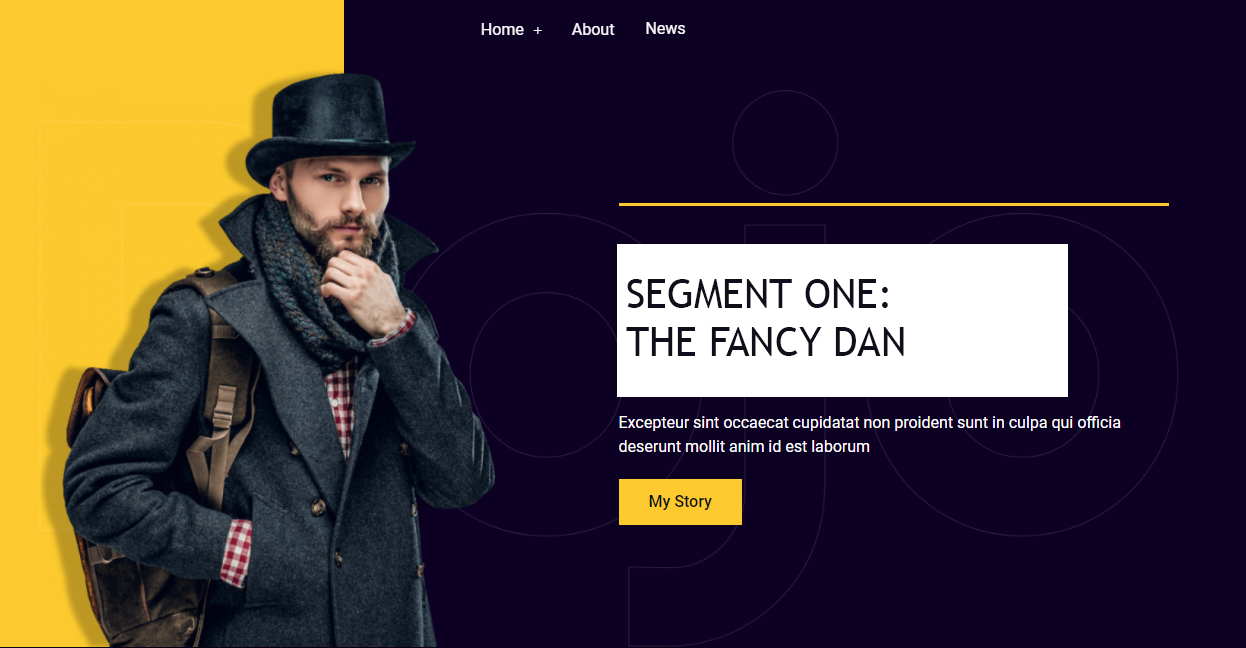This screenshot has height=648, width=1246.
Task: Click the red plaid shirt cuff
Action: (236, 550)
